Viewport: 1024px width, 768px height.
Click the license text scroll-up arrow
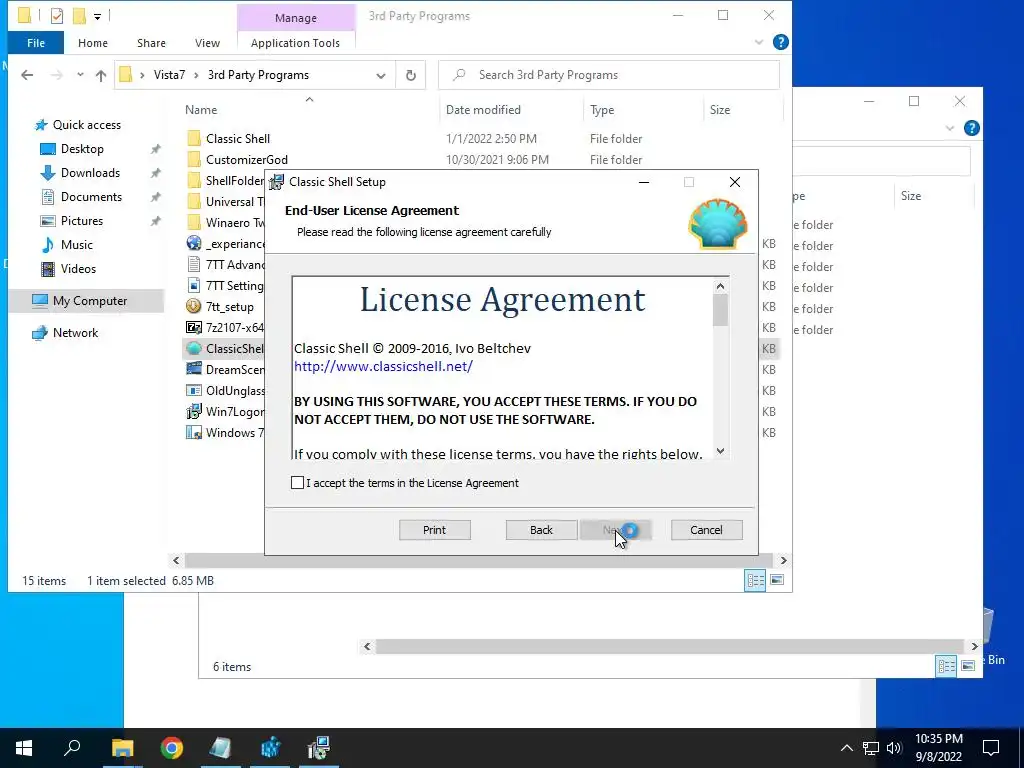(x=720, y=286)
